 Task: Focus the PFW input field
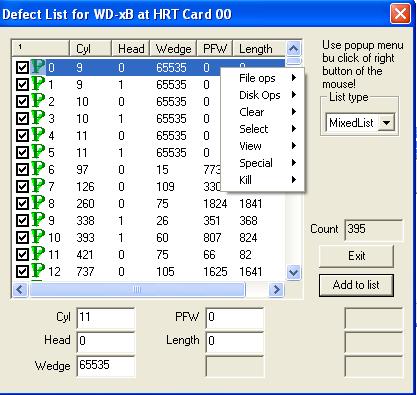point(235,318)
